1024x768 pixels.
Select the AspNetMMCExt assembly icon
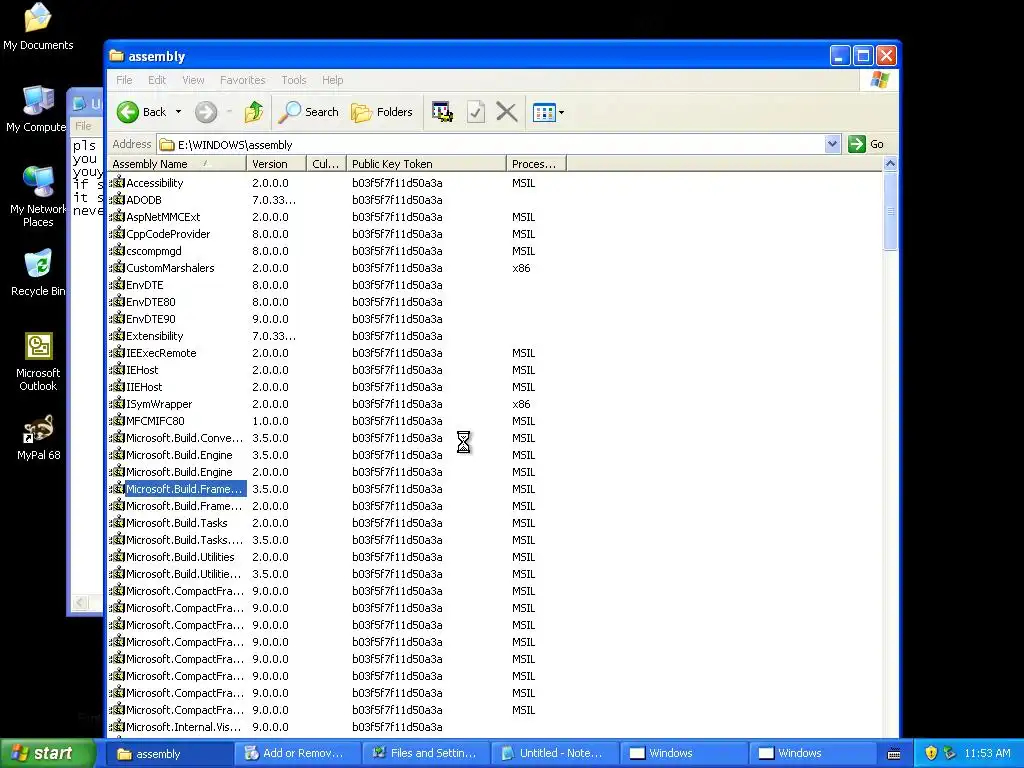pos(117,216)
